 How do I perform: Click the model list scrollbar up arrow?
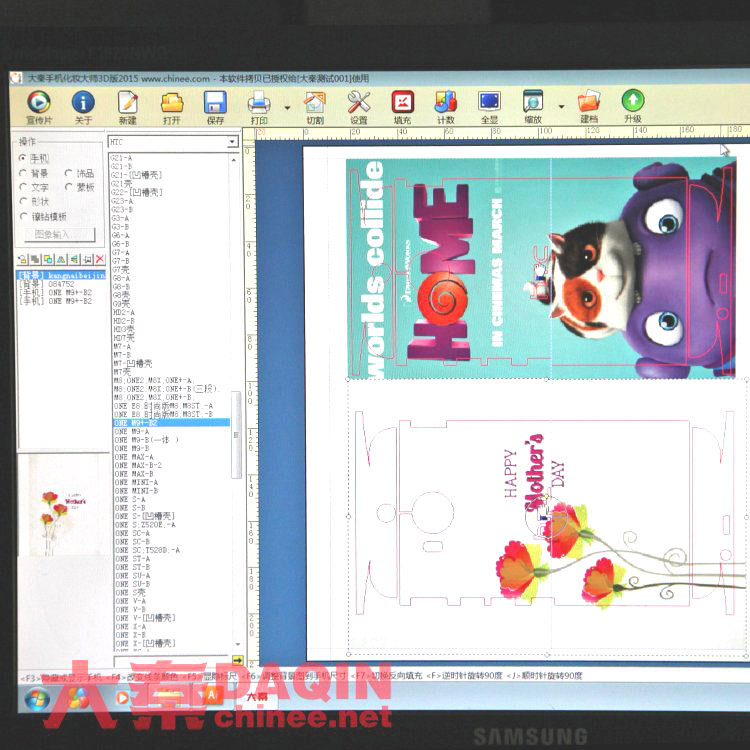click(x=234, y=159)
